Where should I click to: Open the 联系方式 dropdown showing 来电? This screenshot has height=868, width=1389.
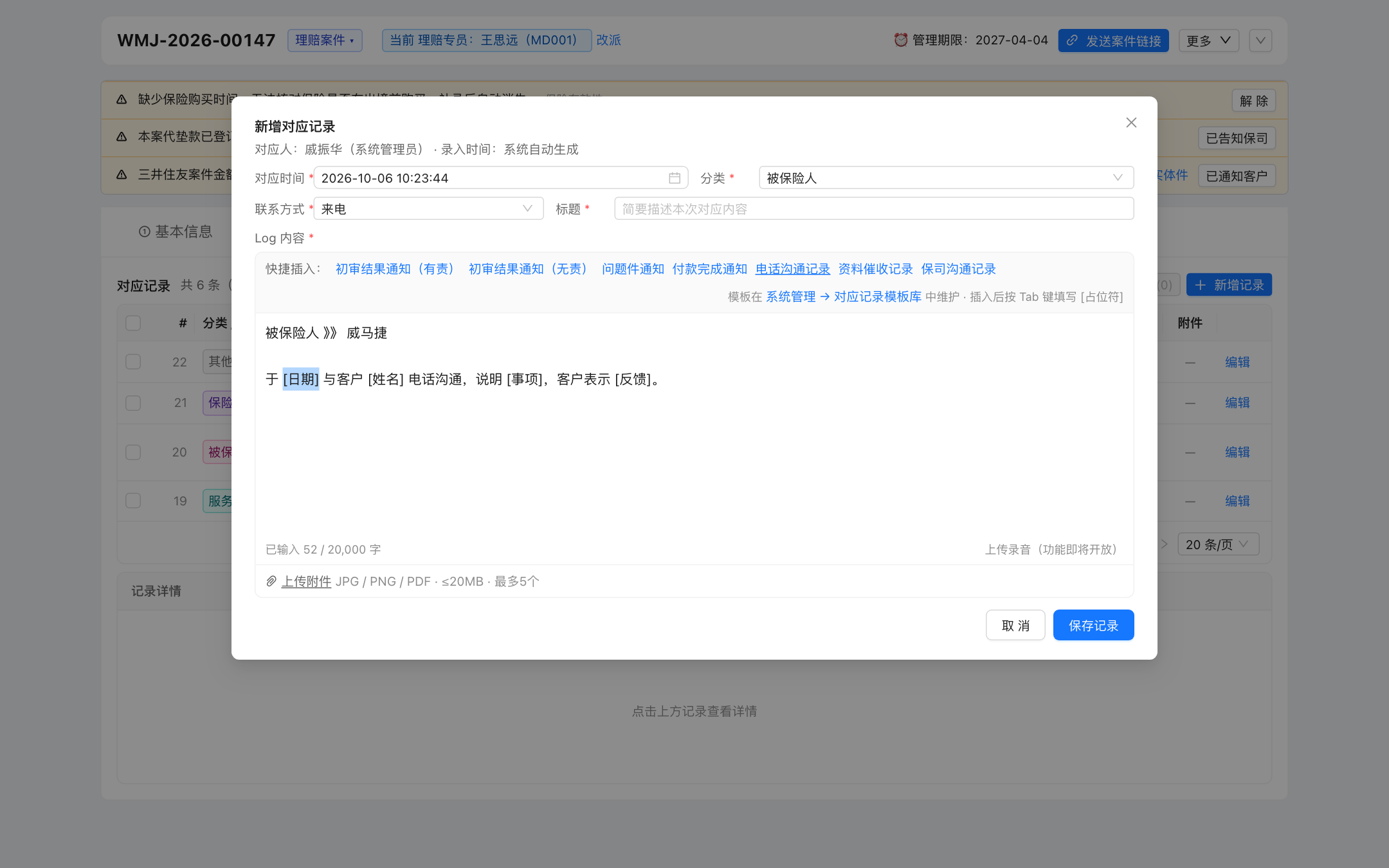(x=429, y=208)
